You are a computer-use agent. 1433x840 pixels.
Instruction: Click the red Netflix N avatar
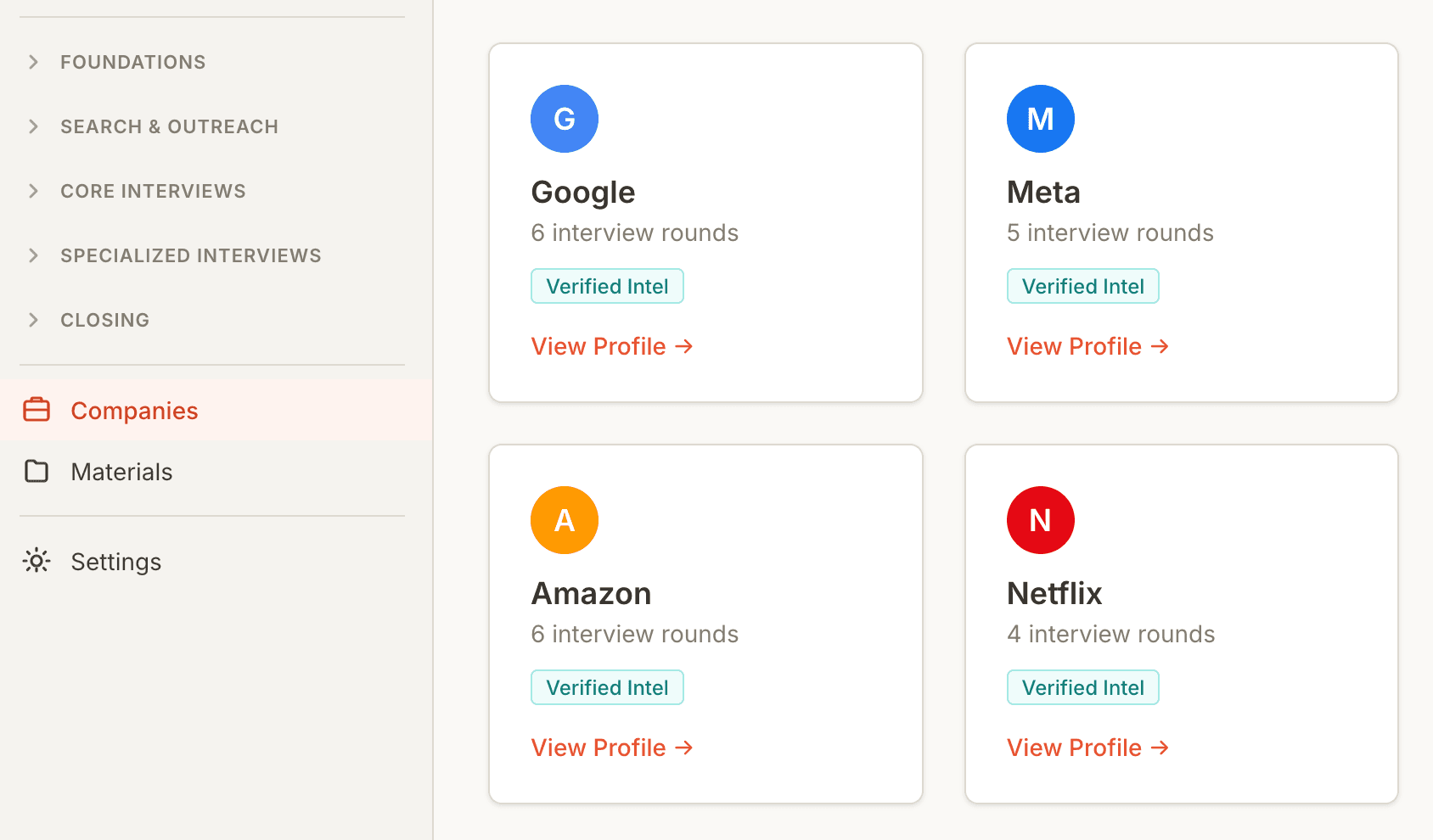pos(1041,520)
